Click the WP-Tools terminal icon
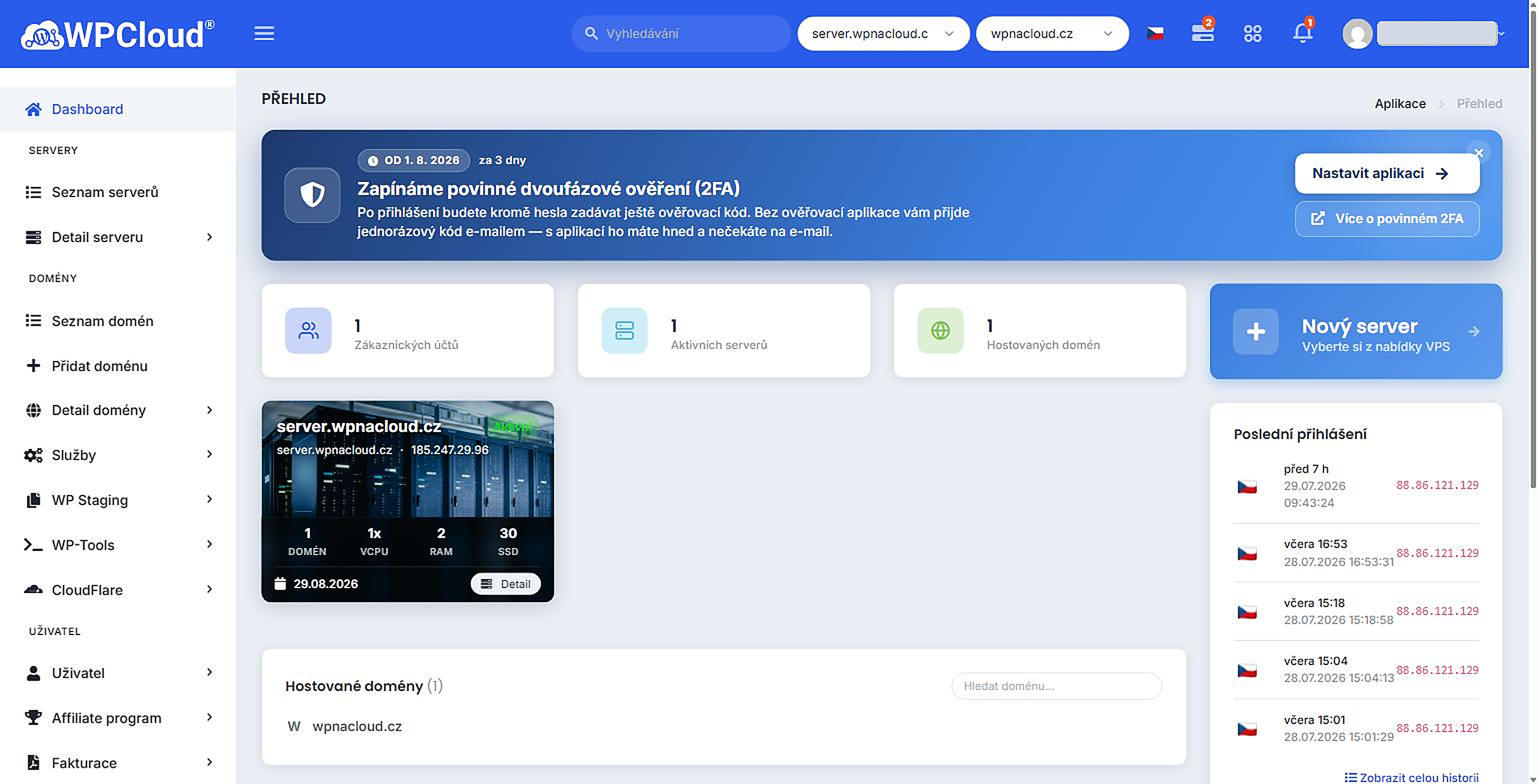This screenshot has width=1538, height=784. [x=33, y=545]
